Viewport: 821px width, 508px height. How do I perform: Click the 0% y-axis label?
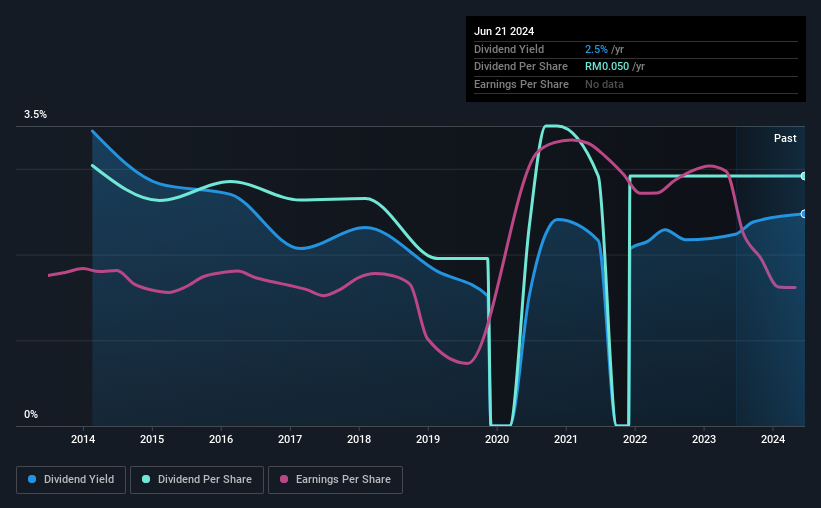(31, 414)
